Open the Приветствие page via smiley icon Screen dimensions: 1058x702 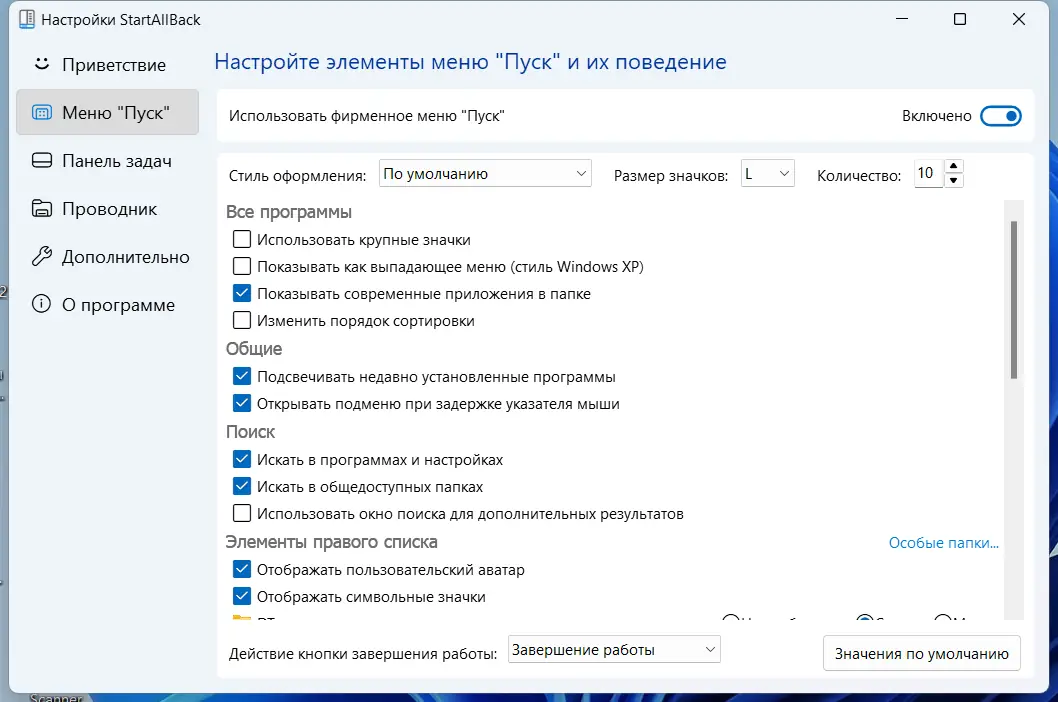pos(40,64)
